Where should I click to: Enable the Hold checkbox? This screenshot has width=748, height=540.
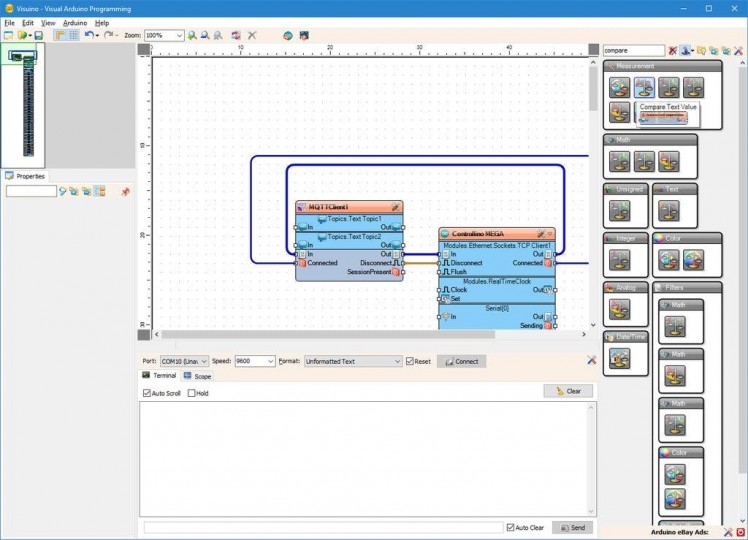tap(192, 393)
